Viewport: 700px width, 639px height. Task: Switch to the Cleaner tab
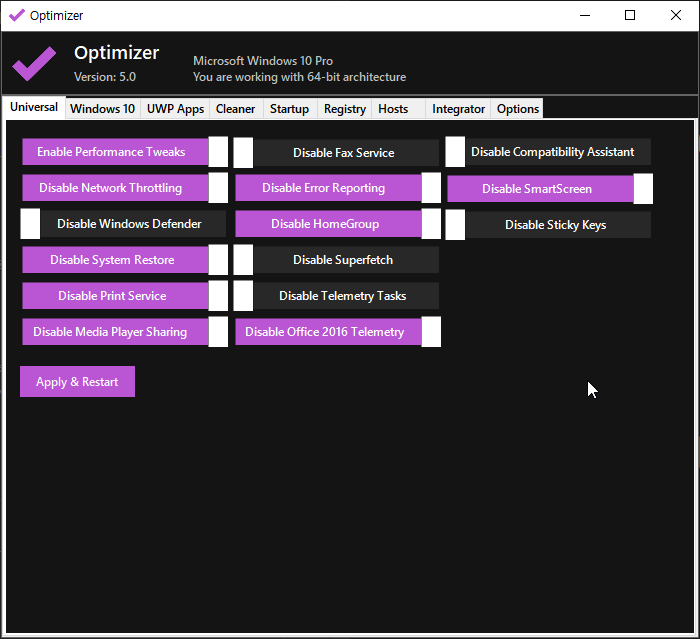236,109
